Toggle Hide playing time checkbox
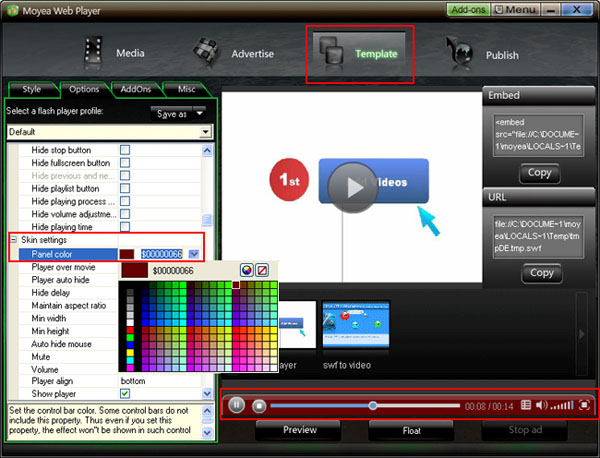600x458 pixels. (x=125, y=227)
